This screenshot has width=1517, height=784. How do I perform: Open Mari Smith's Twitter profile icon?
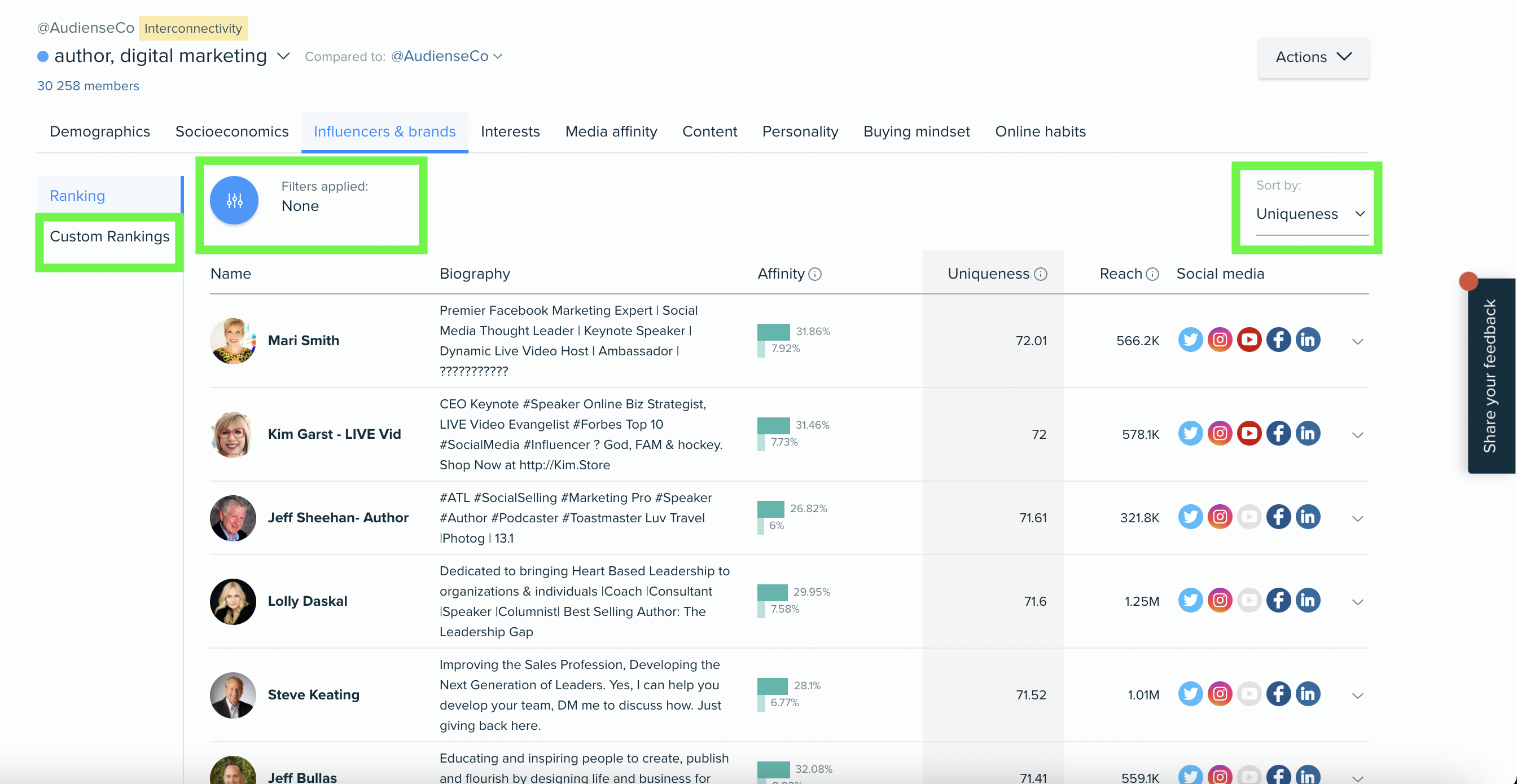1190,340
